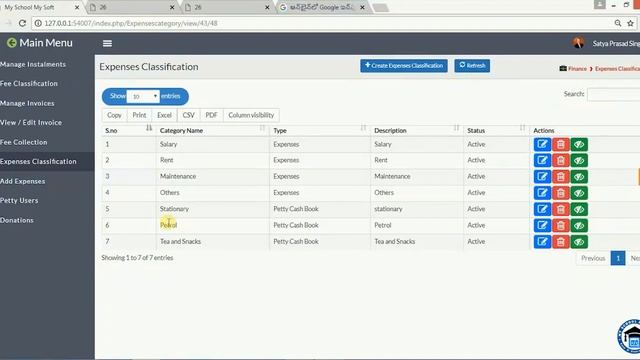The width and height of the screenshot is (640, 360).
Task: Sort table by Category Name column
Action: [213, 130]
